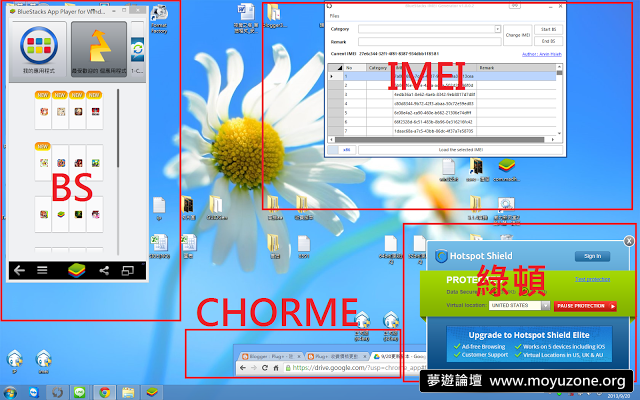Click the Change IMEI button

tap(518, 35)
